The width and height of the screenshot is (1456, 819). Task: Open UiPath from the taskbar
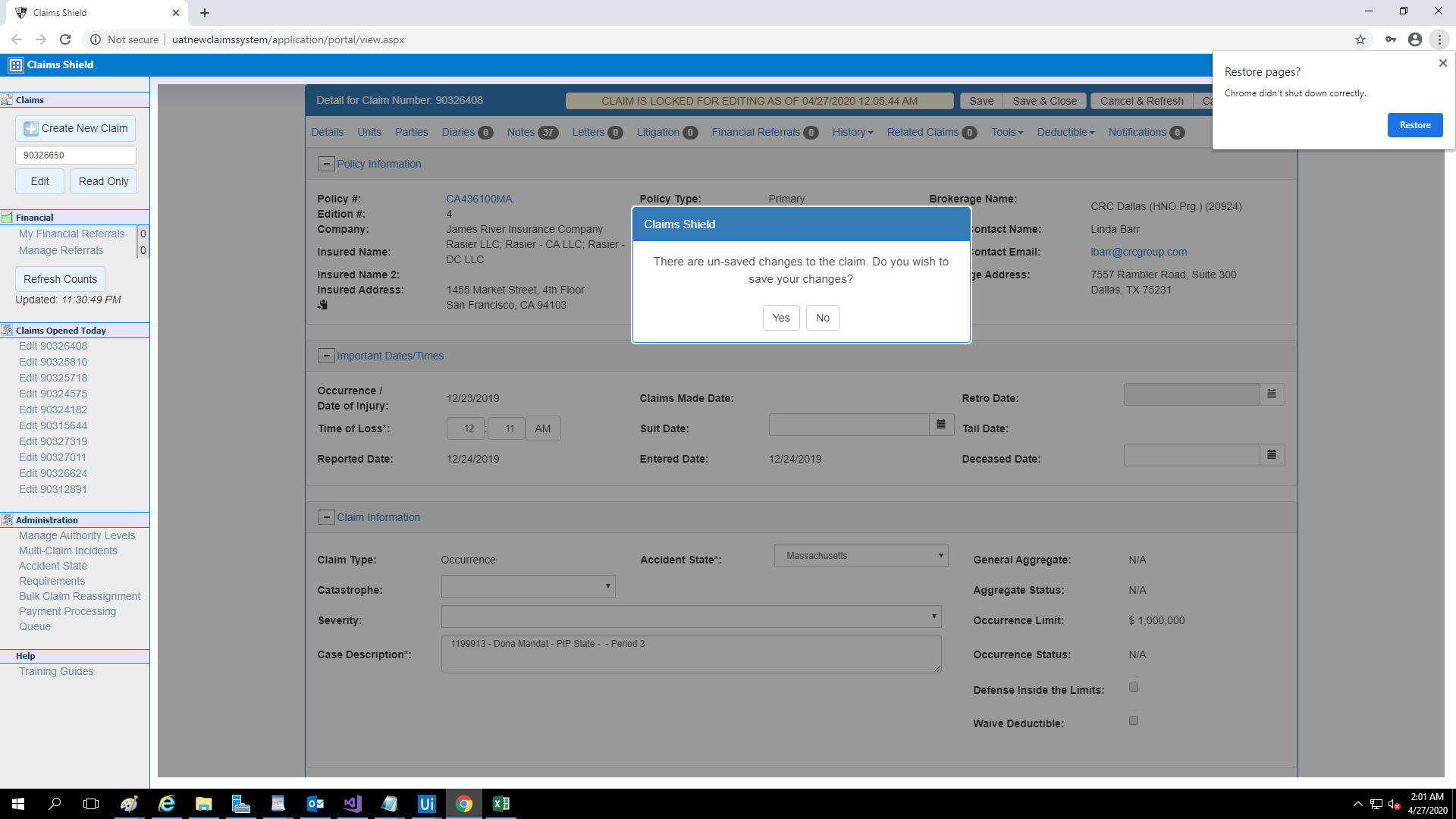[x=427, y=804]
